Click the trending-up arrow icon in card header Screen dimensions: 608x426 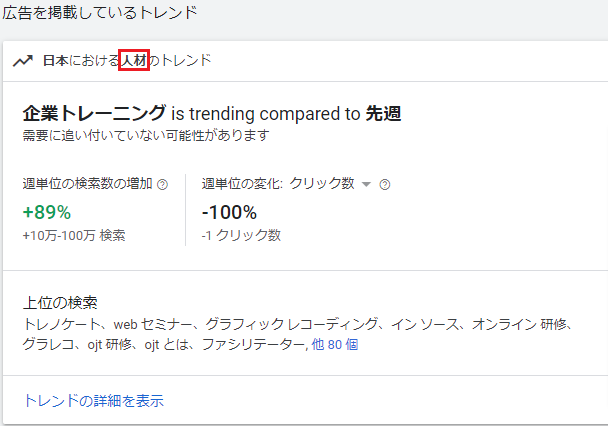tap(23, 61)
